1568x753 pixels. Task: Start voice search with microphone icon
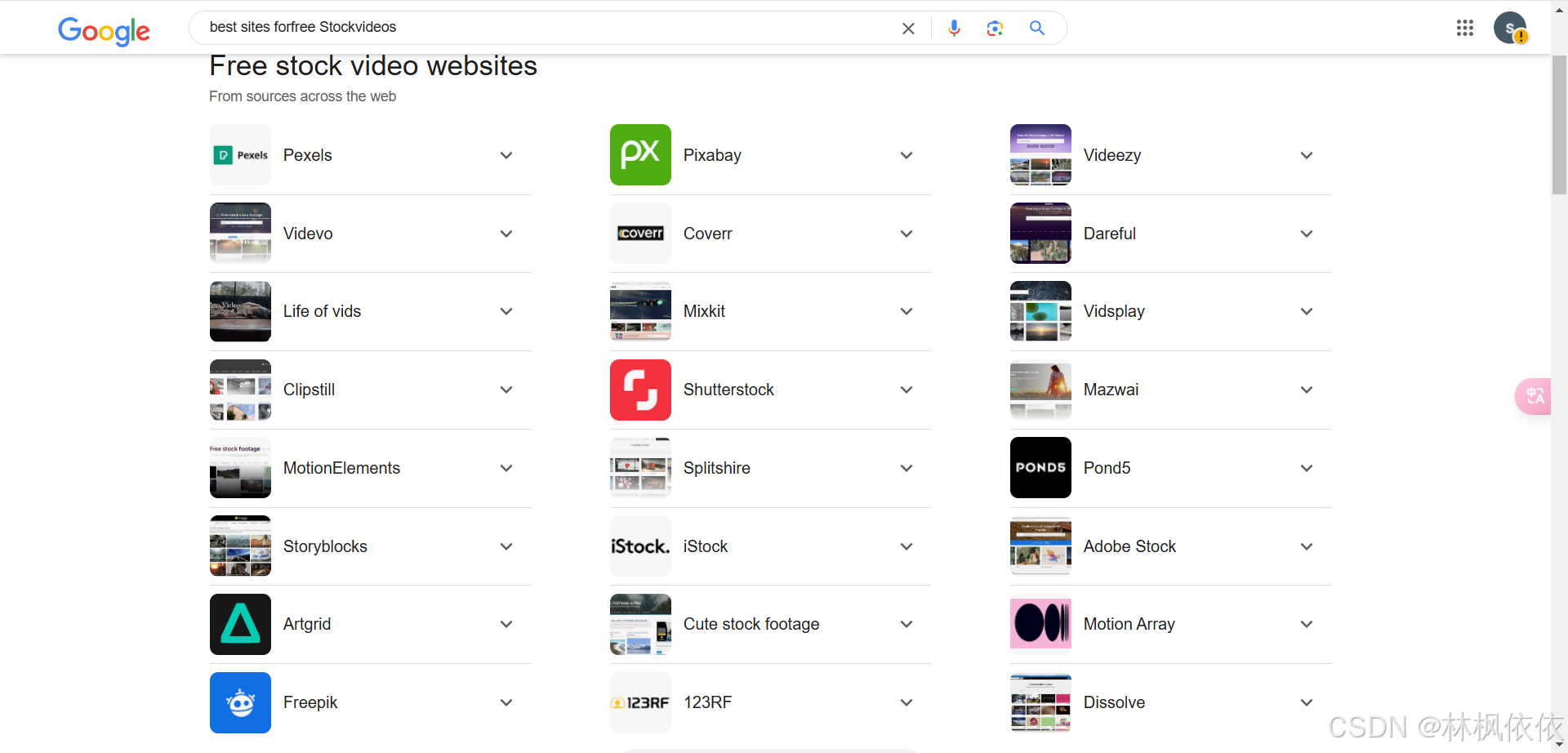point(954,29)
